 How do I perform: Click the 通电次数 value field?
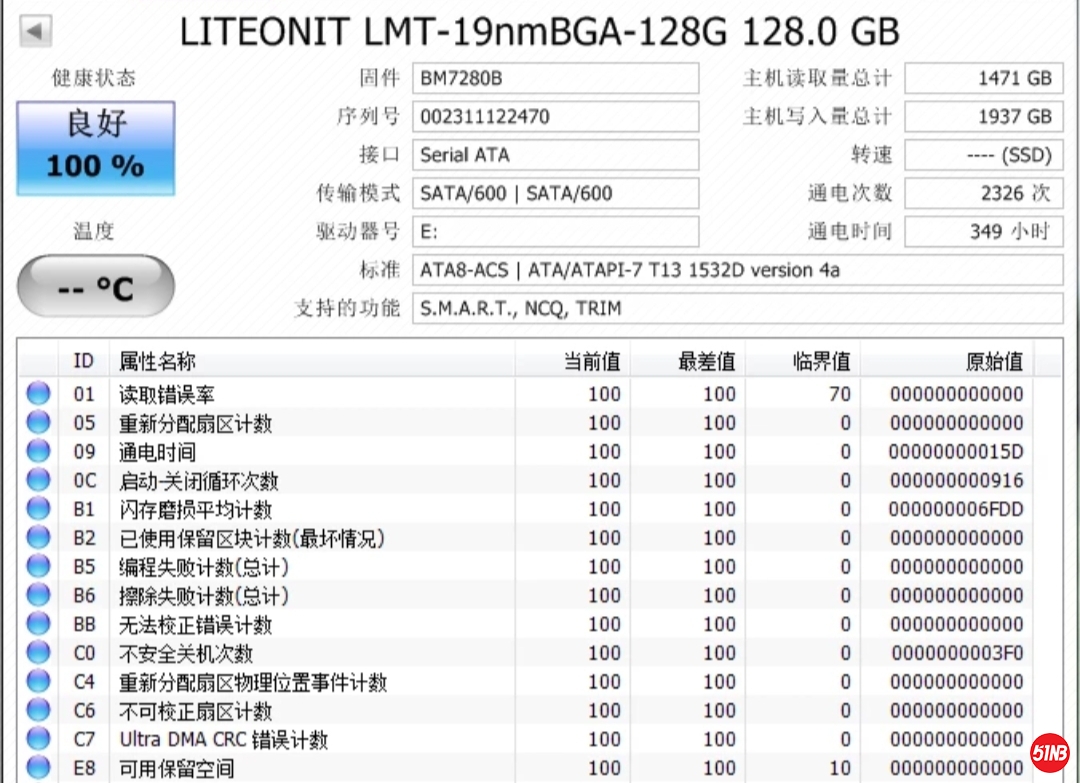point(983,193)
